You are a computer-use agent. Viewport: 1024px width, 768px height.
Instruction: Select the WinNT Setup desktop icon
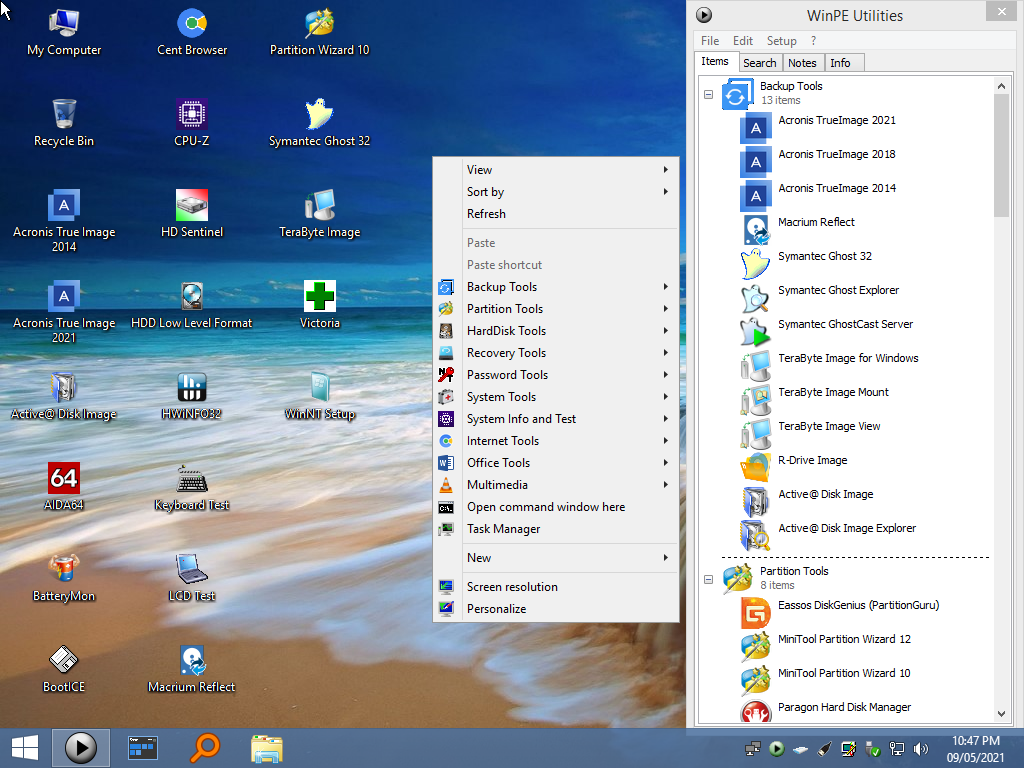[319, 396]
